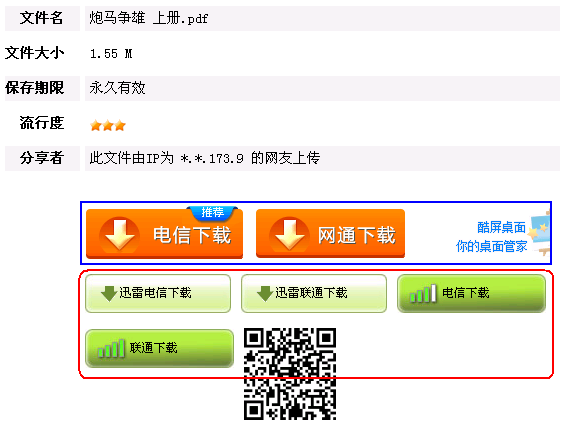Click signal bars icon on 联通下载
The width and height of the screenshot is (563, 439).
point(111,349)
